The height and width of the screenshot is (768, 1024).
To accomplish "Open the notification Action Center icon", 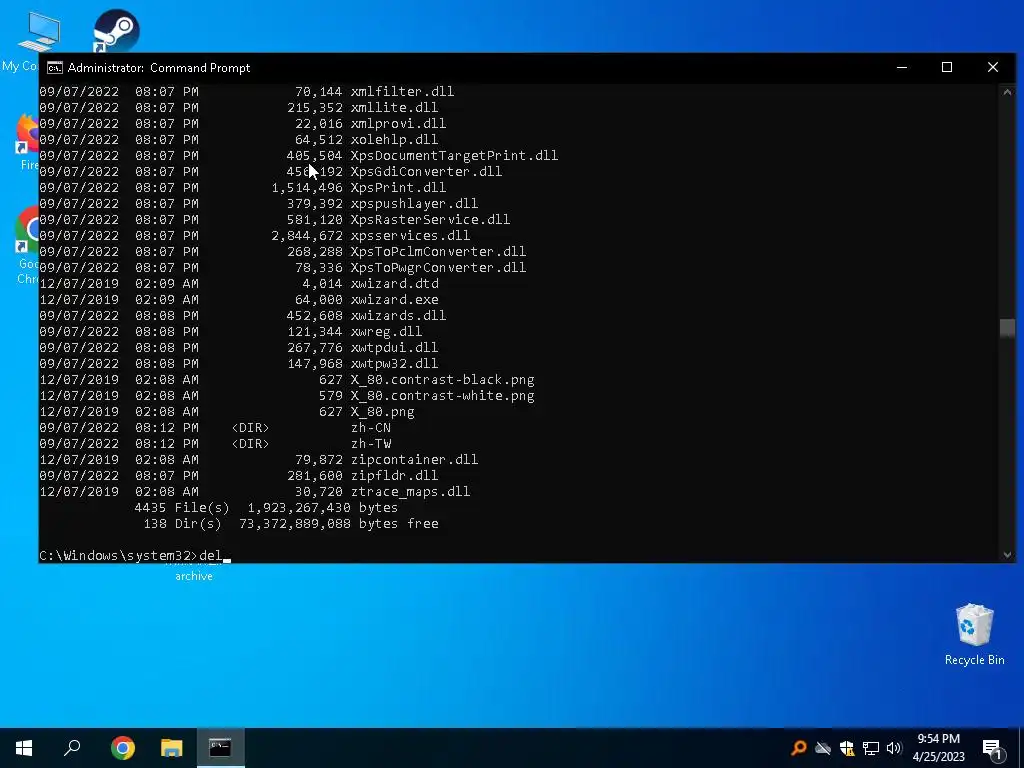I will 992,748.
